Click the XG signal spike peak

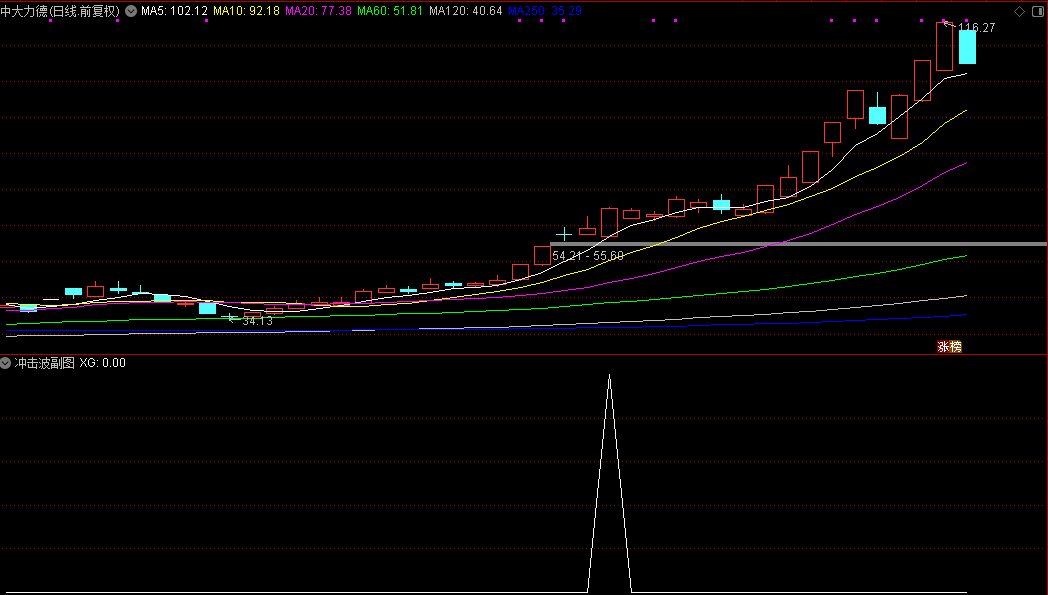[x=610, y=376]
